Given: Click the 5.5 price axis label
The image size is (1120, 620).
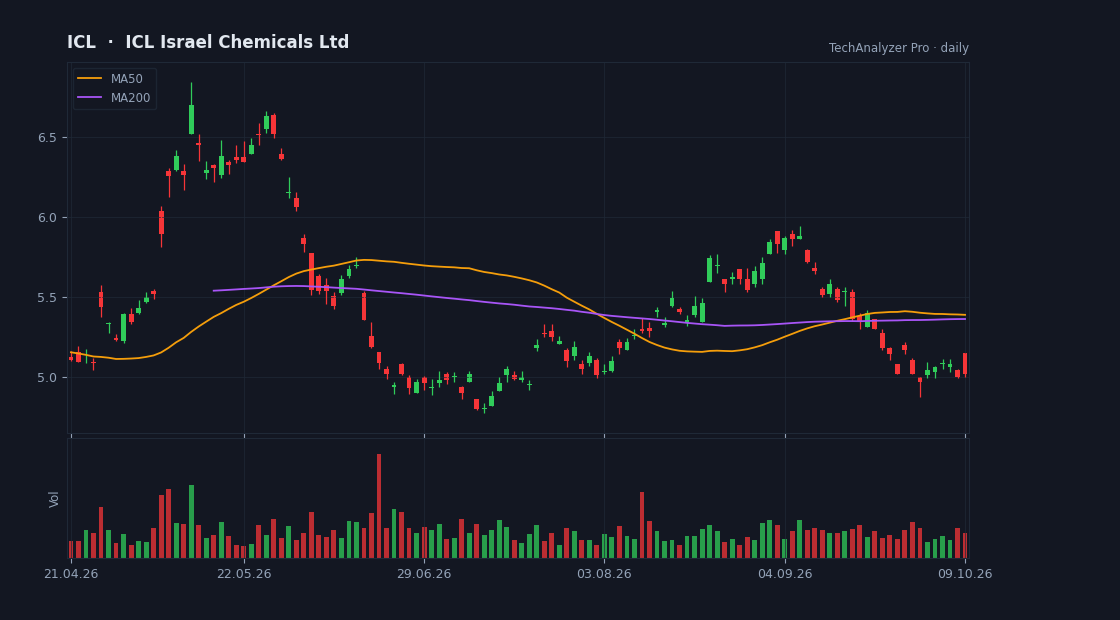Looking at the screenshot, I should click(48, 298).
